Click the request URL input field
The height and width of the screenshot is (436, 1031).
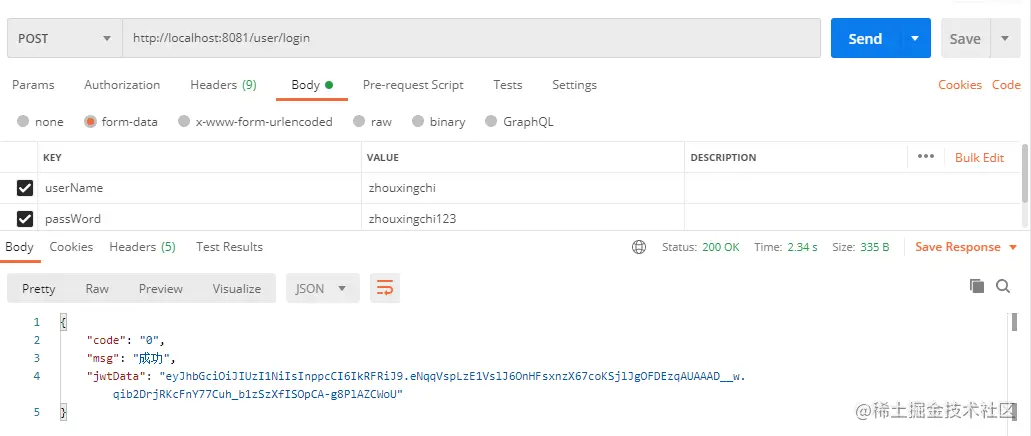pos(471,38)
